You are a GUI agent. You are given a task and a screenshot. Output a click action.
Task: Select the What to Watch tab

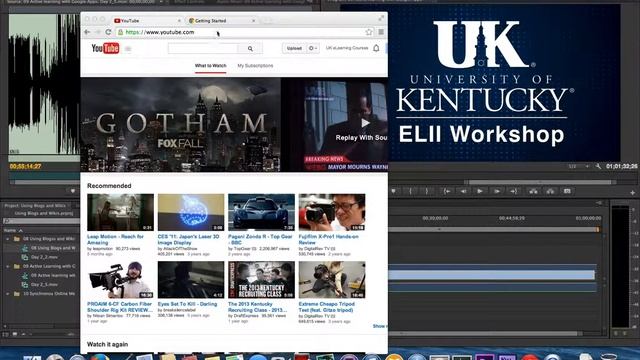[210, 66]
